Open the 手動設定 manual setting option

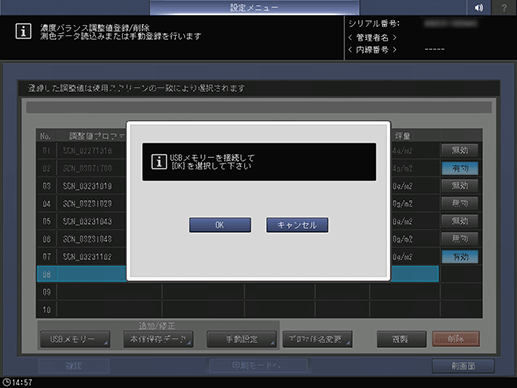pos(242,339)
